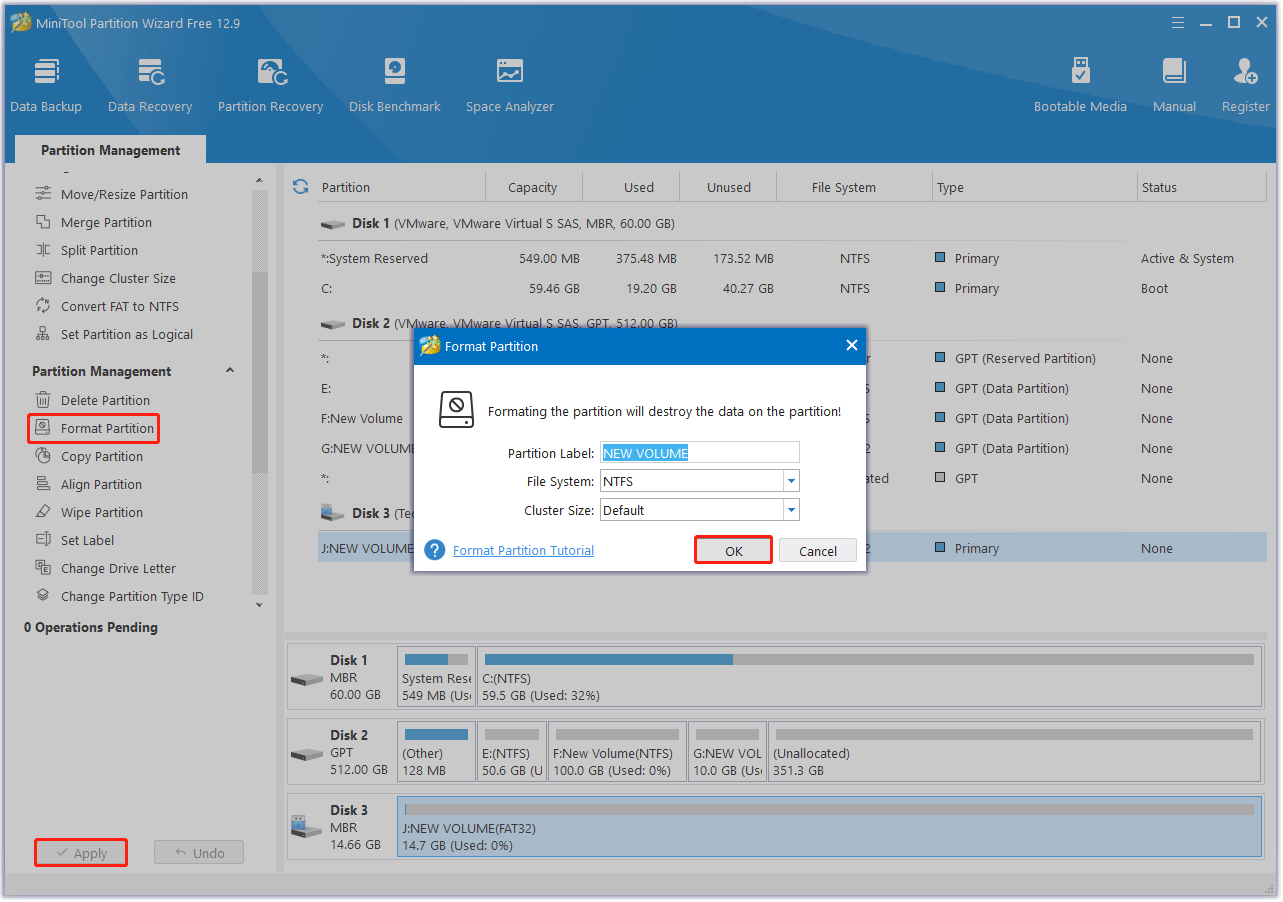Create Bootable Media
Image resolution: width=1283 pixels, height=902 pixels.
pyautogui.click(x=1080, y=86)
